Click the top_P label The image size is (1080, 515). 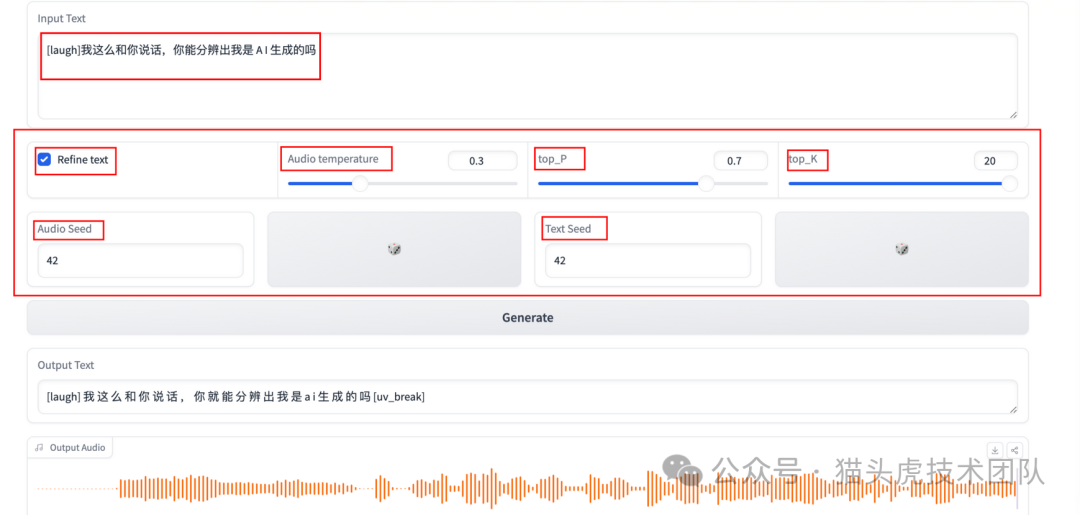pos(552,159)
